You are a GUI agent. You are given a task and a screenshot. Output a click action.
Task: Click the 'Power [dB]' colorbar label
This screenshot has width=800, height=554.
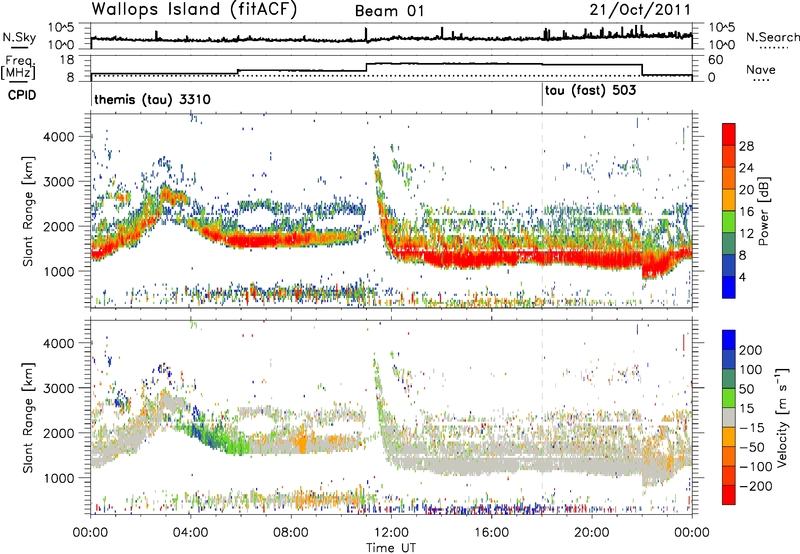(763, 211)
